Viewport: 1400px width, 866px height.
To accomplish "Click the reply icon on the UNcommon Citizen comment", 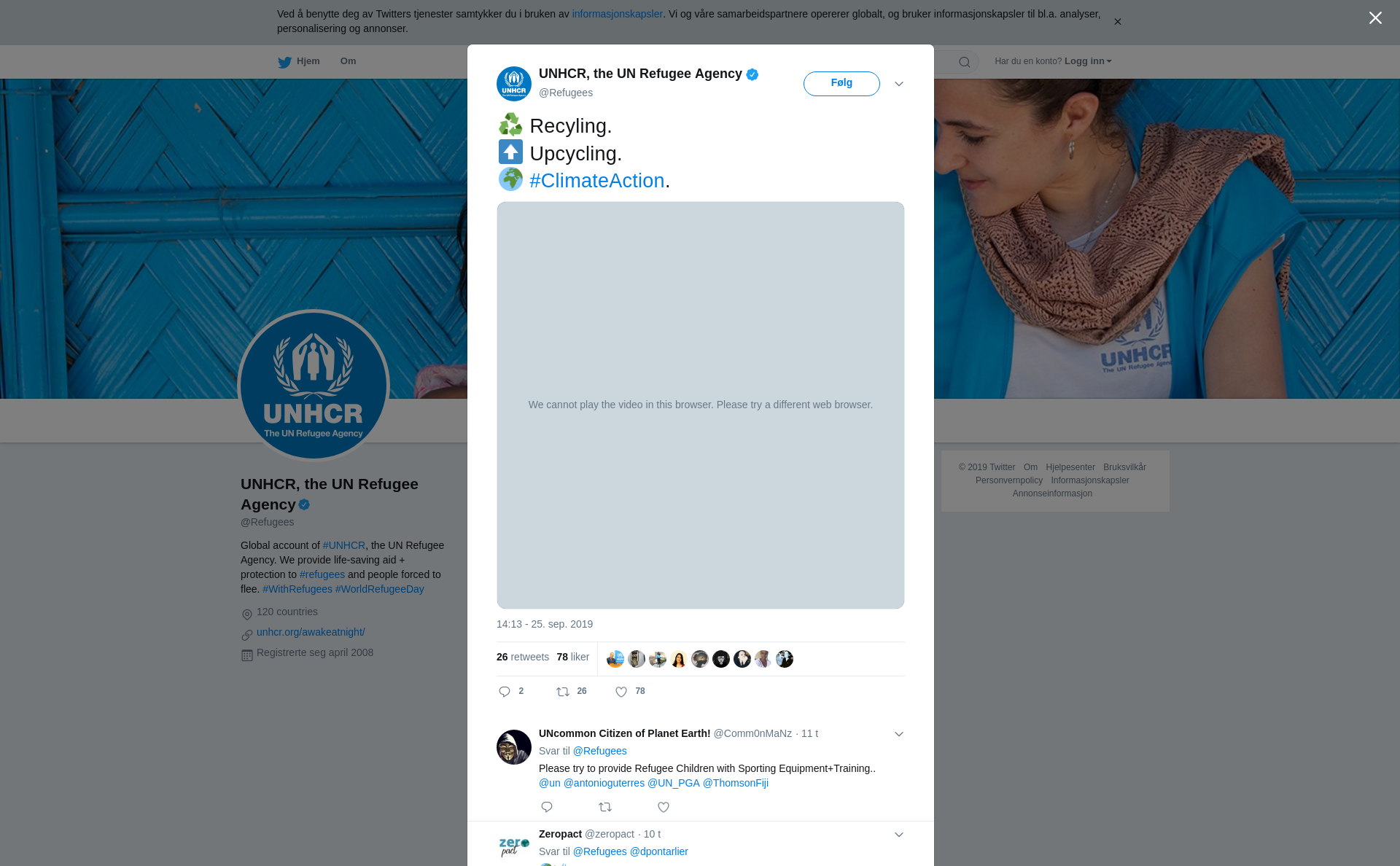I will coord(547,807).
